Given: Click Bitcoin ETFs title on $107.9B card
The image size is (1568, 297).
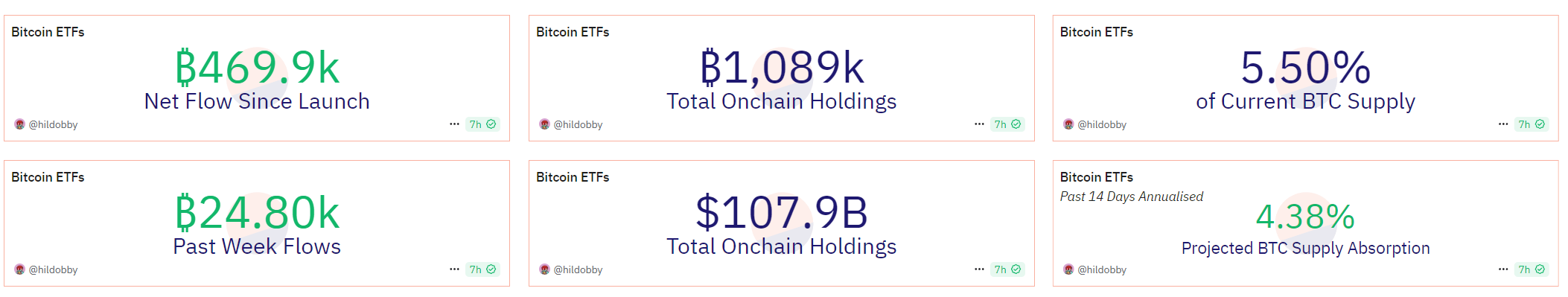Looking at the screenshot, I should coord(573,177).
